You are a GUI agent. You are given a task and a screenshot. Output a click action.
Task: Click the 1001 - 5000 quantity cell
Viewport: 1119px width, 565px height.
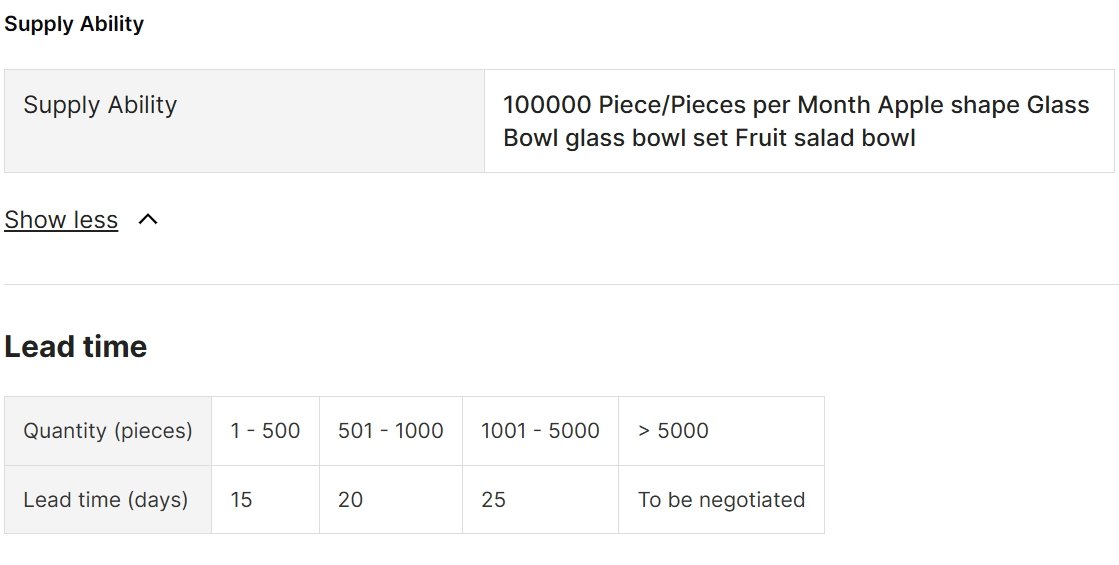pyautogui.click(x=540, y=431)
